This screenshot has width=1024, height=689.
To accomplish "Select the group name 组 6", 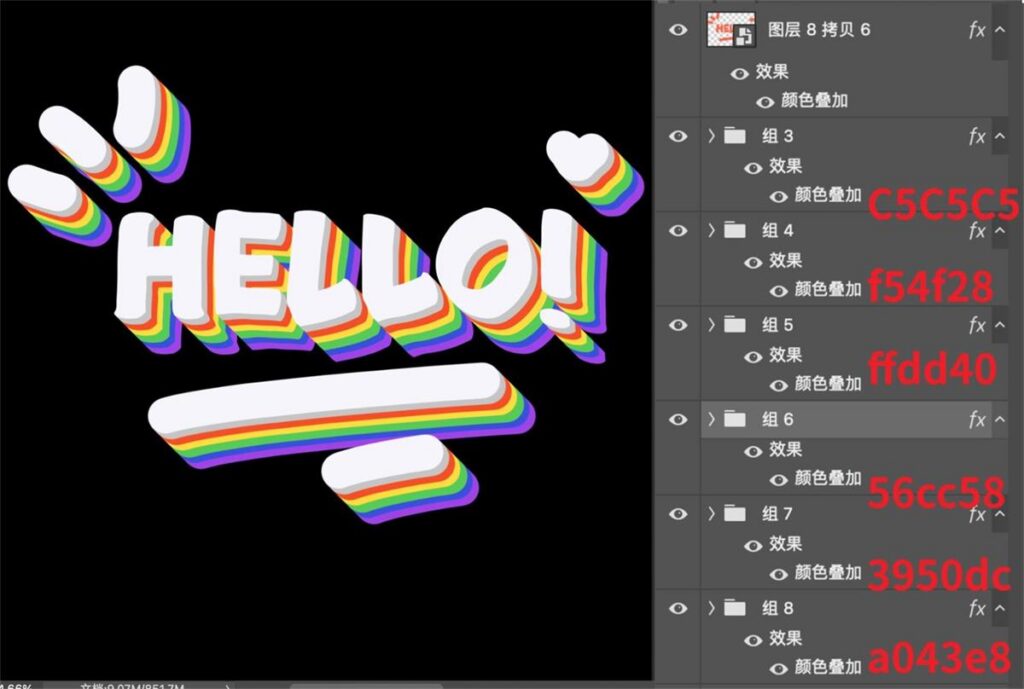I will pyautogui.click(x=777, y=419).
